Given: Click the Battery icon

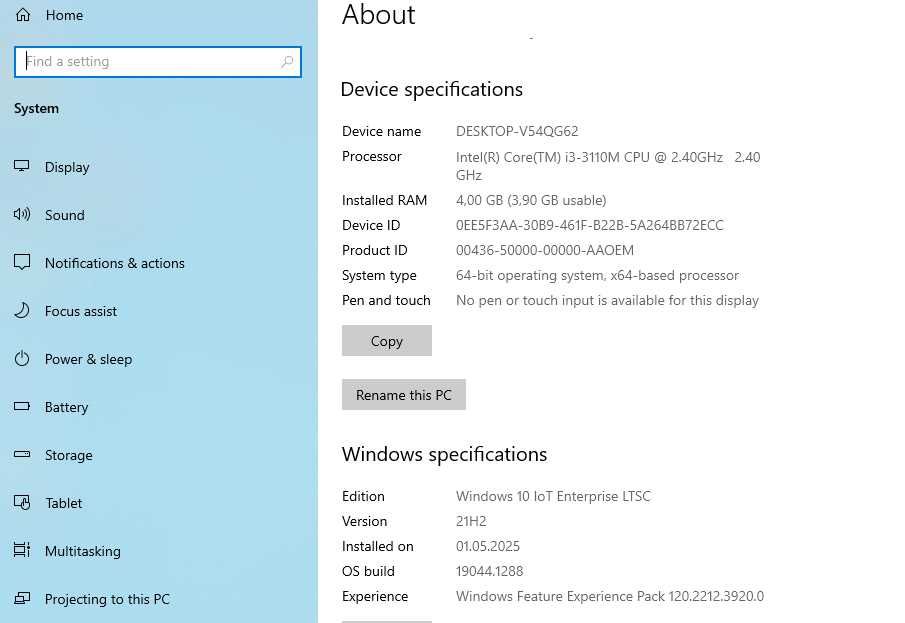Looking at the screenshot, I should pyautogui.click(x=22, y=406).
